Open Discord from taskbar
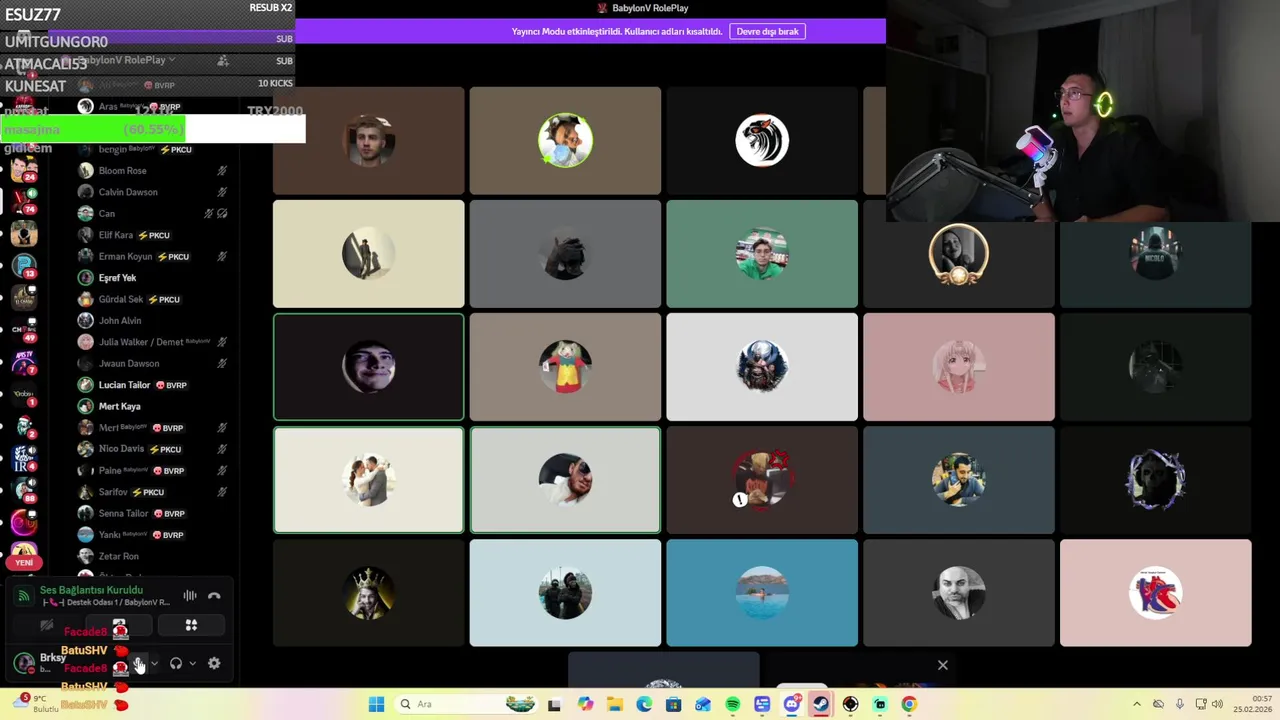The height and width of the screenshot is (720, 1280). (x=791, y=704)
